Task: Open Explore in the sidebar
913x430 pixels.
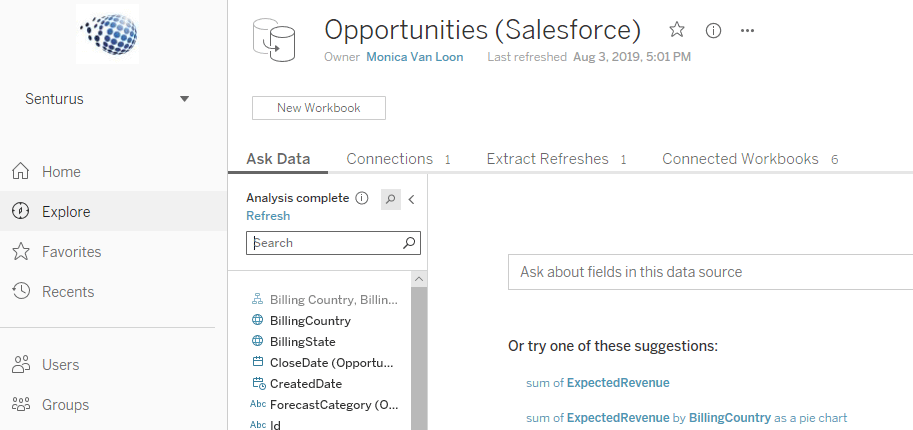Action: tap(66, 212)
